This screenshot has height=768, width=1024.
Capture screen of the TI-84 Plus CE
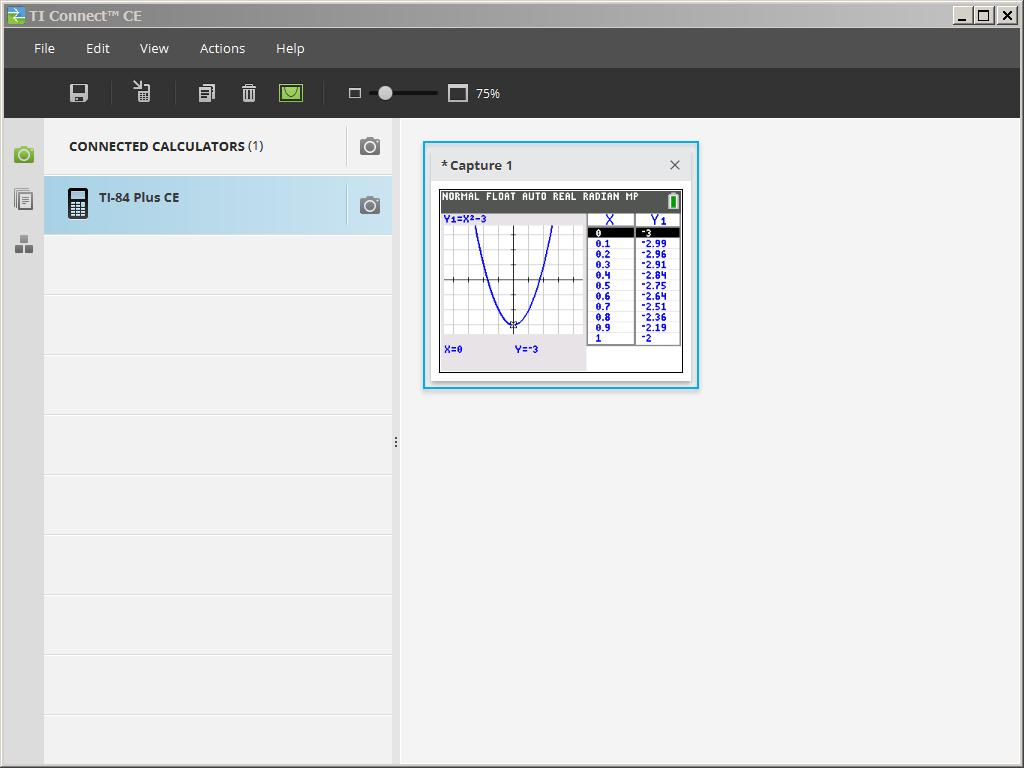(370, 206)
